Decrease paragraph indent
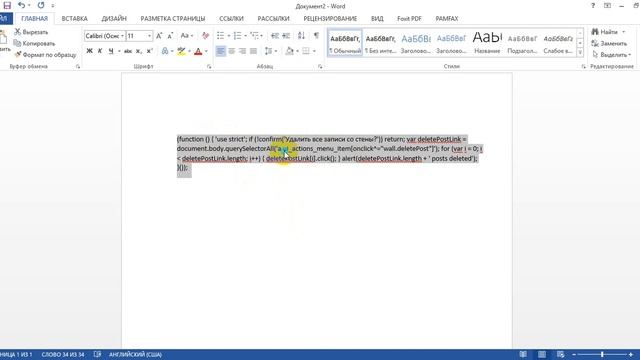The height and width of the screenshot is (360, 640). pyautogui.click(x=275, y=36)
